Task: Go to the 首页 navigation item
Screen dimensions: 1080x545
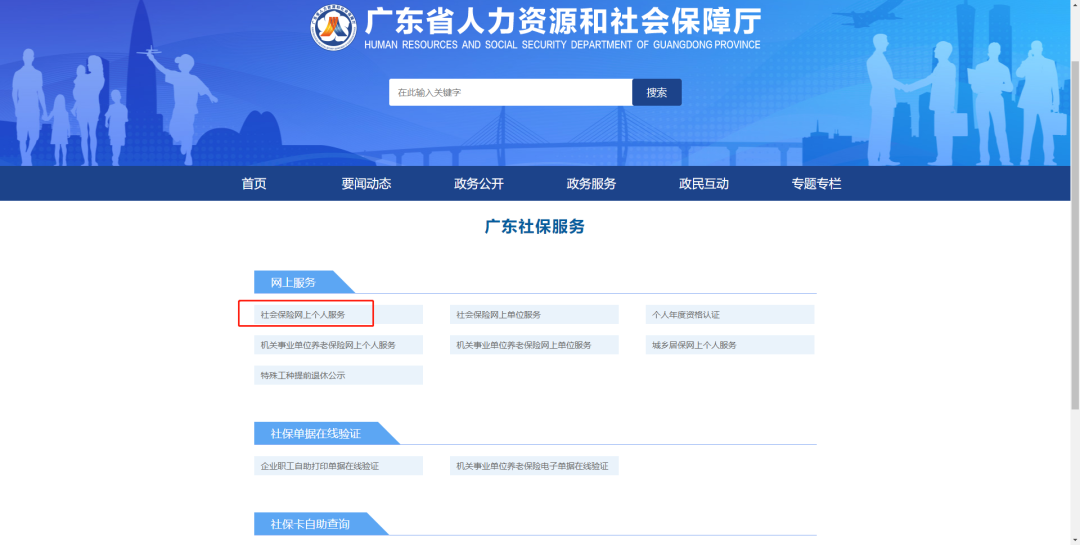Action: (x=254, y=184)
